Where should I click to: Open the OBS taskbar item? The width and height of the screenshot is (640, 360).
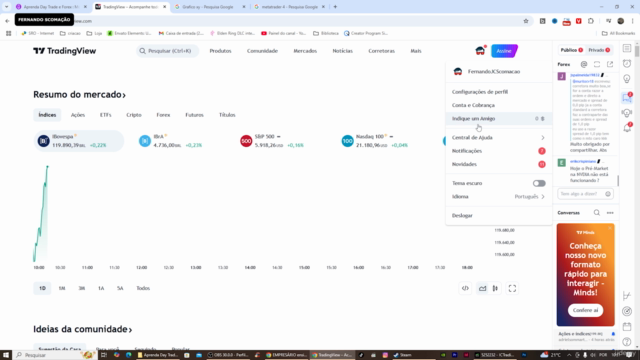click(228, 355)
